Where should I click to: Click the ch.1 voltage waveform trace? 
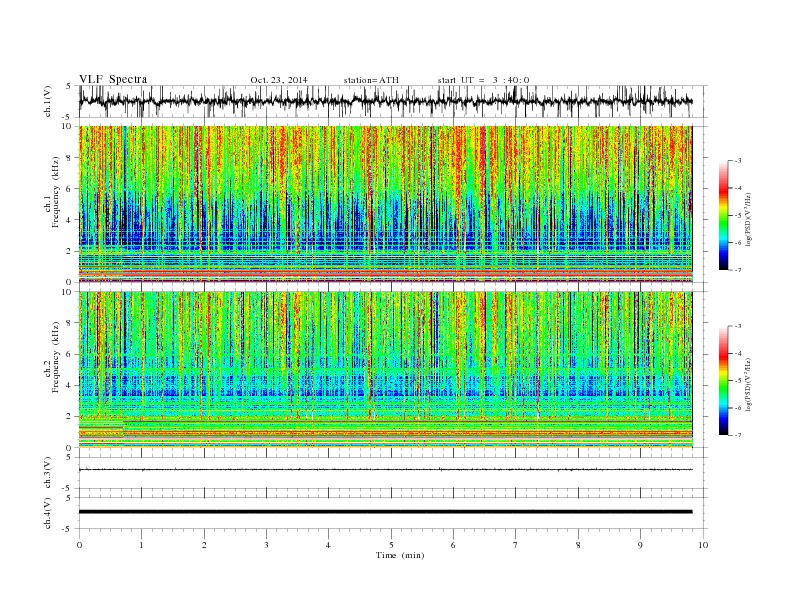click(385, 101)
